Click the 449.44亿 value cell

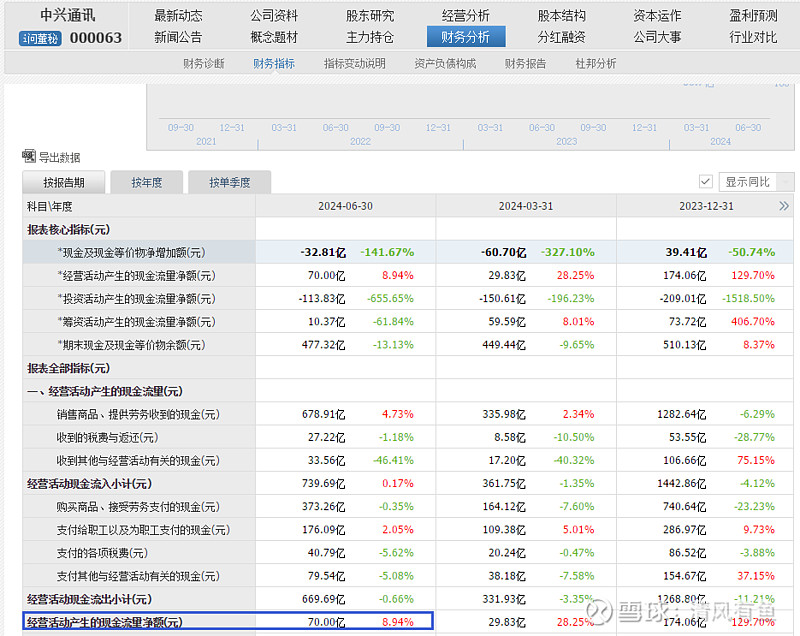[x=504, y=345]
